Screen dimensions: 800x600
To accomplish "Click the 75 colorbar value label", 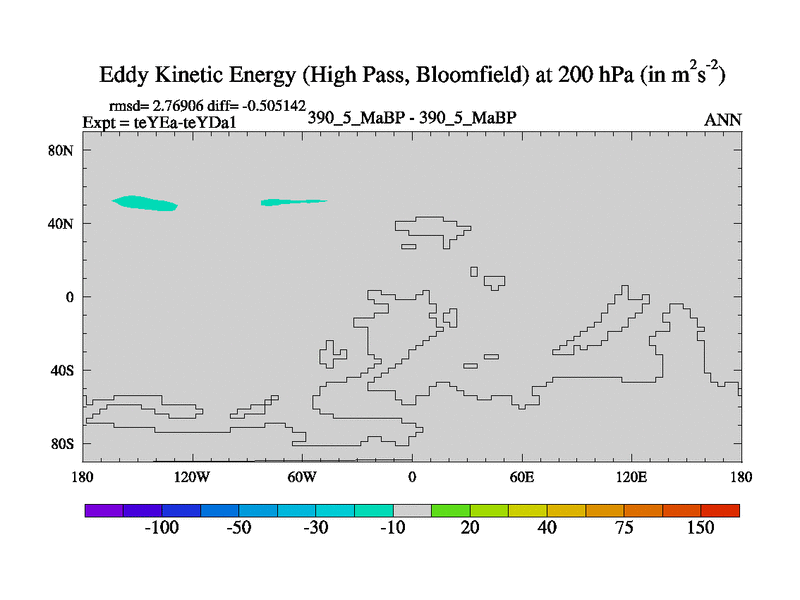I will pos(624,528).
